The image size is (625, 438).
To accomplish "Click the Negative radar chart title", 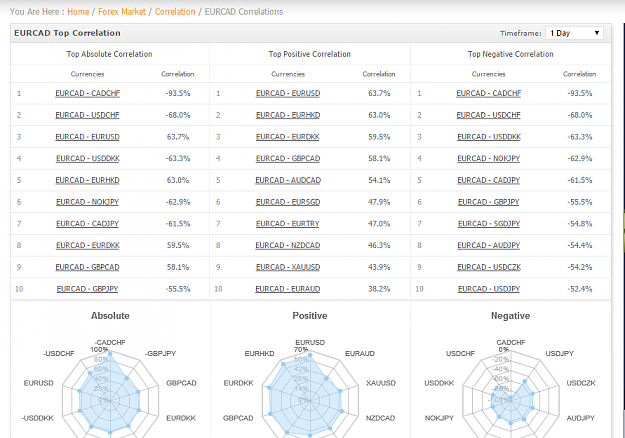I will coord(511,316).
